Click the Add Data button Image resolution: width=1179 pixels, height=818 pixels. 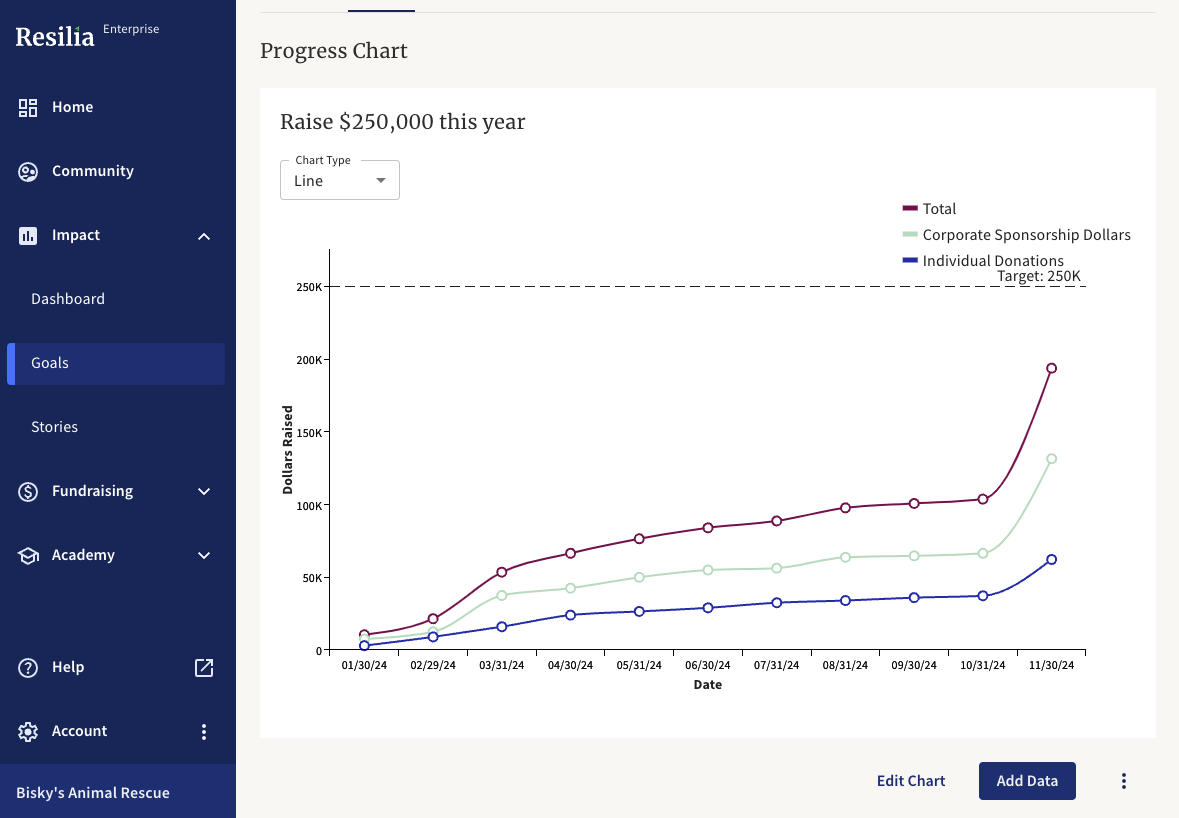pyautogui.click(x=1027, y=780)
